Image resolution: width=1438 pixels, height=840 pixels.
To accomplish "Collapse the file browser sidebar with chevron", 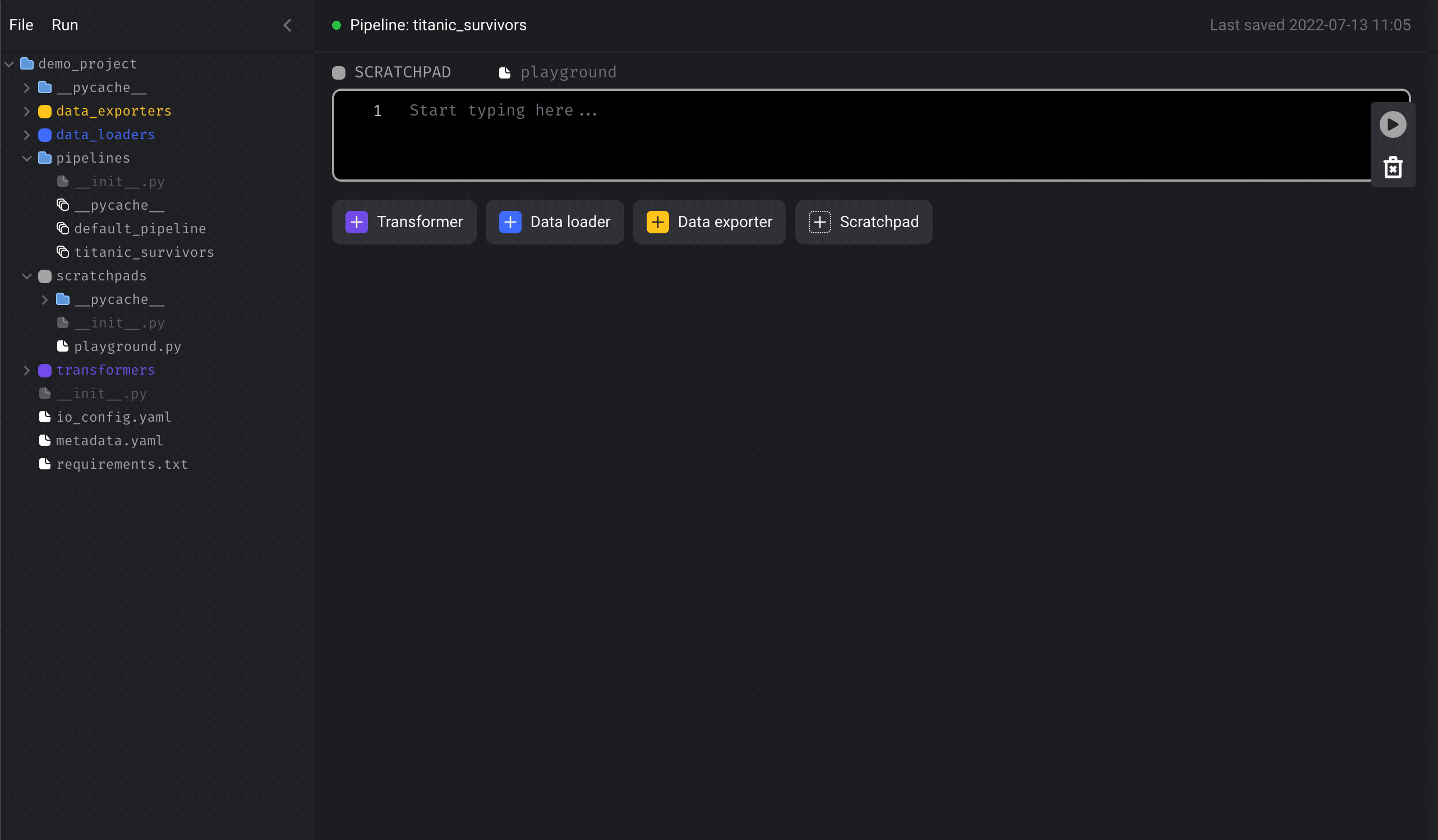I will pyautogui.click(x=288, y=25).
